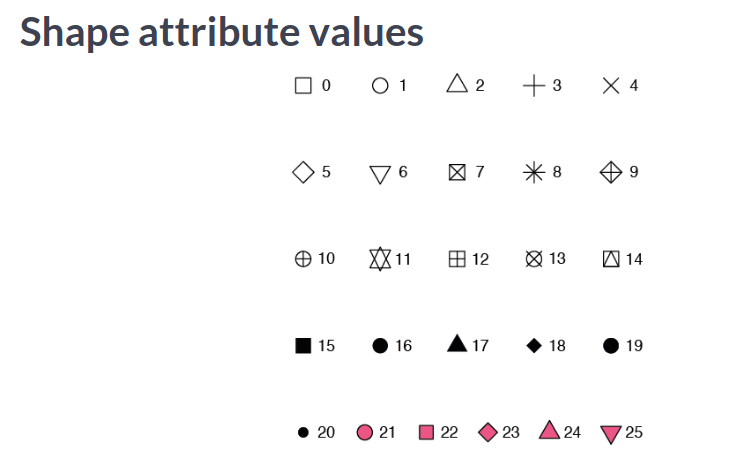747x467 pixels.
Task: Click the six-pointed star shape 11
Action: pyautogui.click(x=379, y=259)
